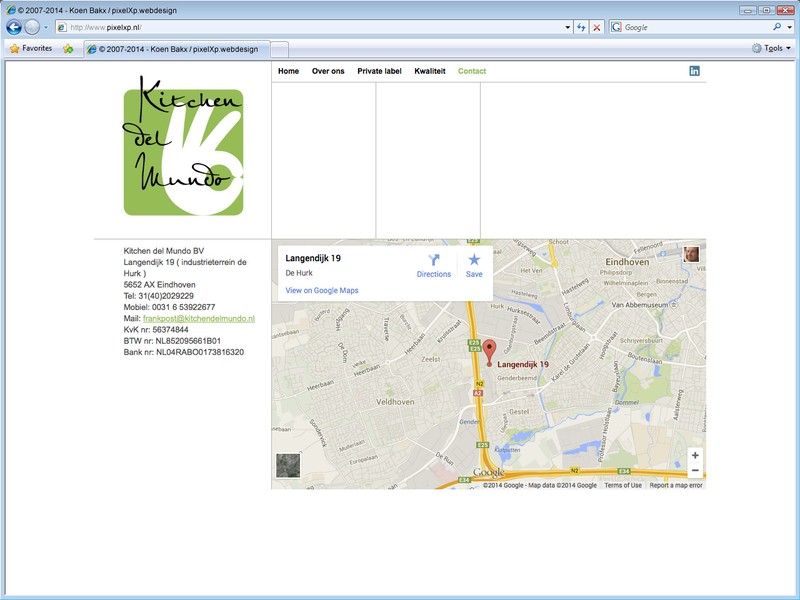Click the Add to Favorites star icon

click(x=68, y=48)
